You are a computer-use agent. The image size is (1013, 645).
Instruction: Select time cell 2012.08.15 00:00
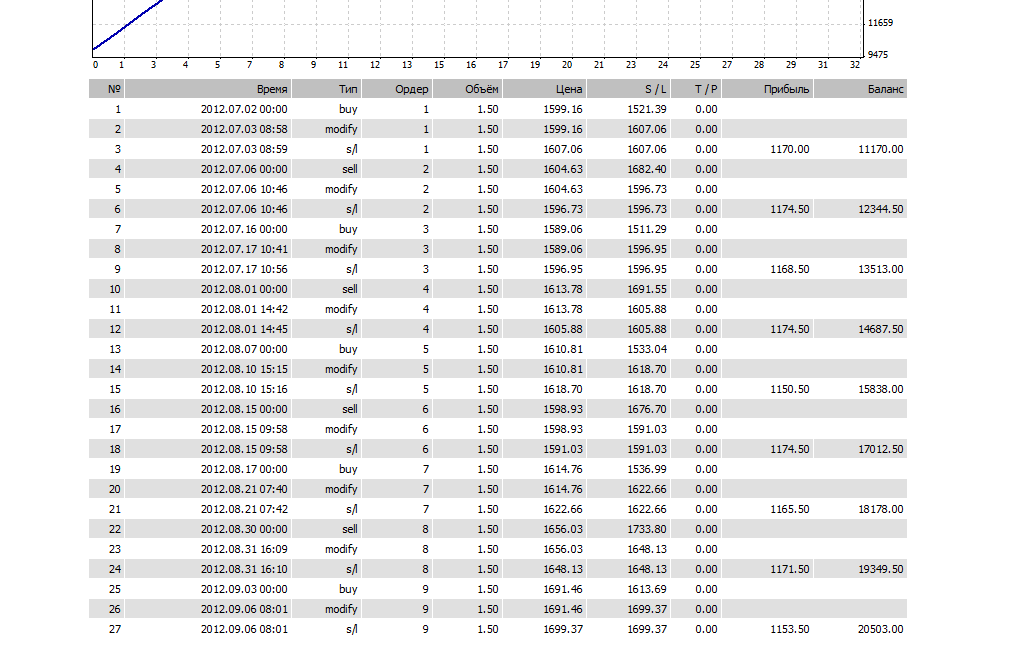[244, 410]
